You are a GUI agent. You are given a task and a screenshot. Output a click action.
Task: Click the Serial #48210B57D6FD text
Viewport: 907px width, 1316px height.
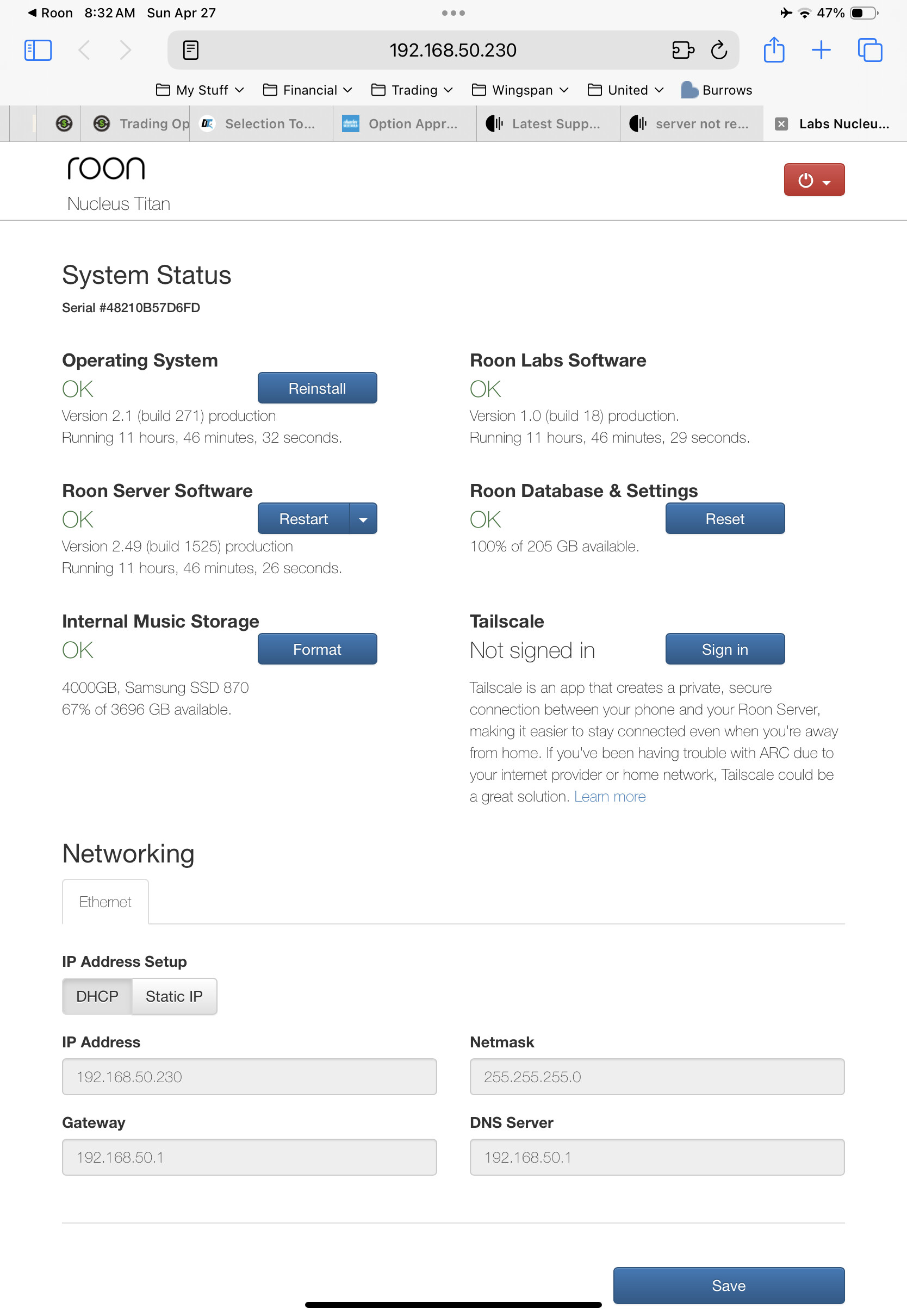tap(131, 307)
